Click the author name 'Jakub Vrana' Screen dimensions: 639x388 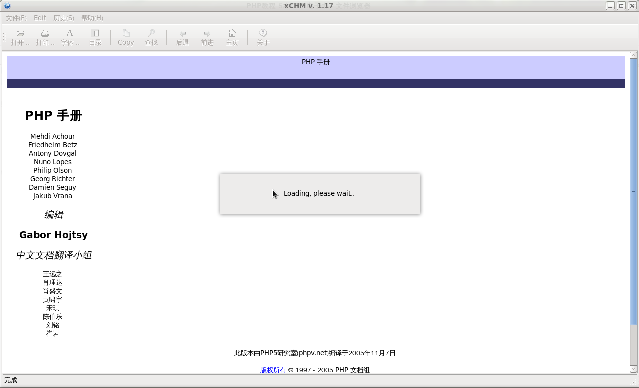(53, 196)
